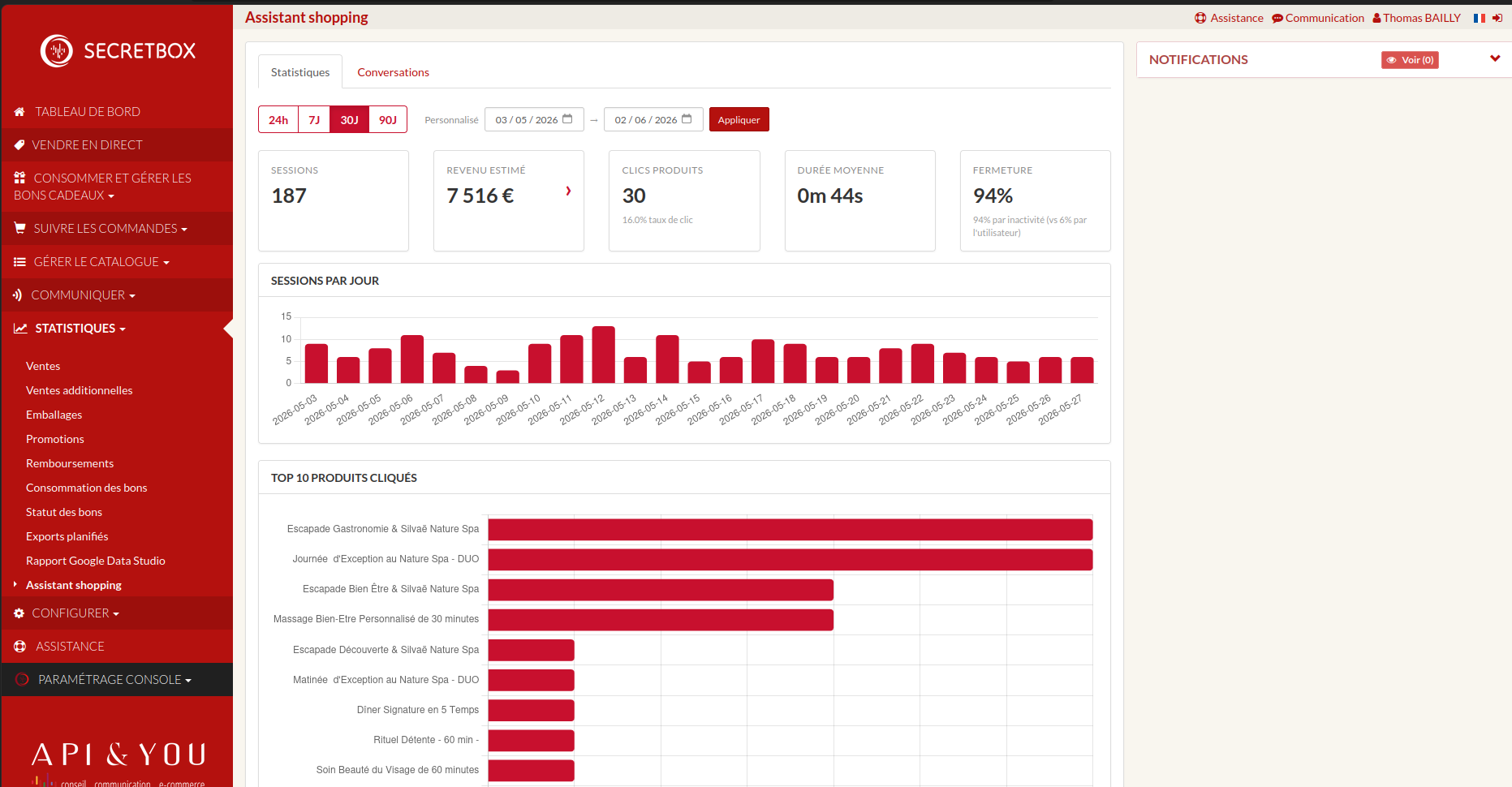Select the 24h period

click(x=278, y=119)
